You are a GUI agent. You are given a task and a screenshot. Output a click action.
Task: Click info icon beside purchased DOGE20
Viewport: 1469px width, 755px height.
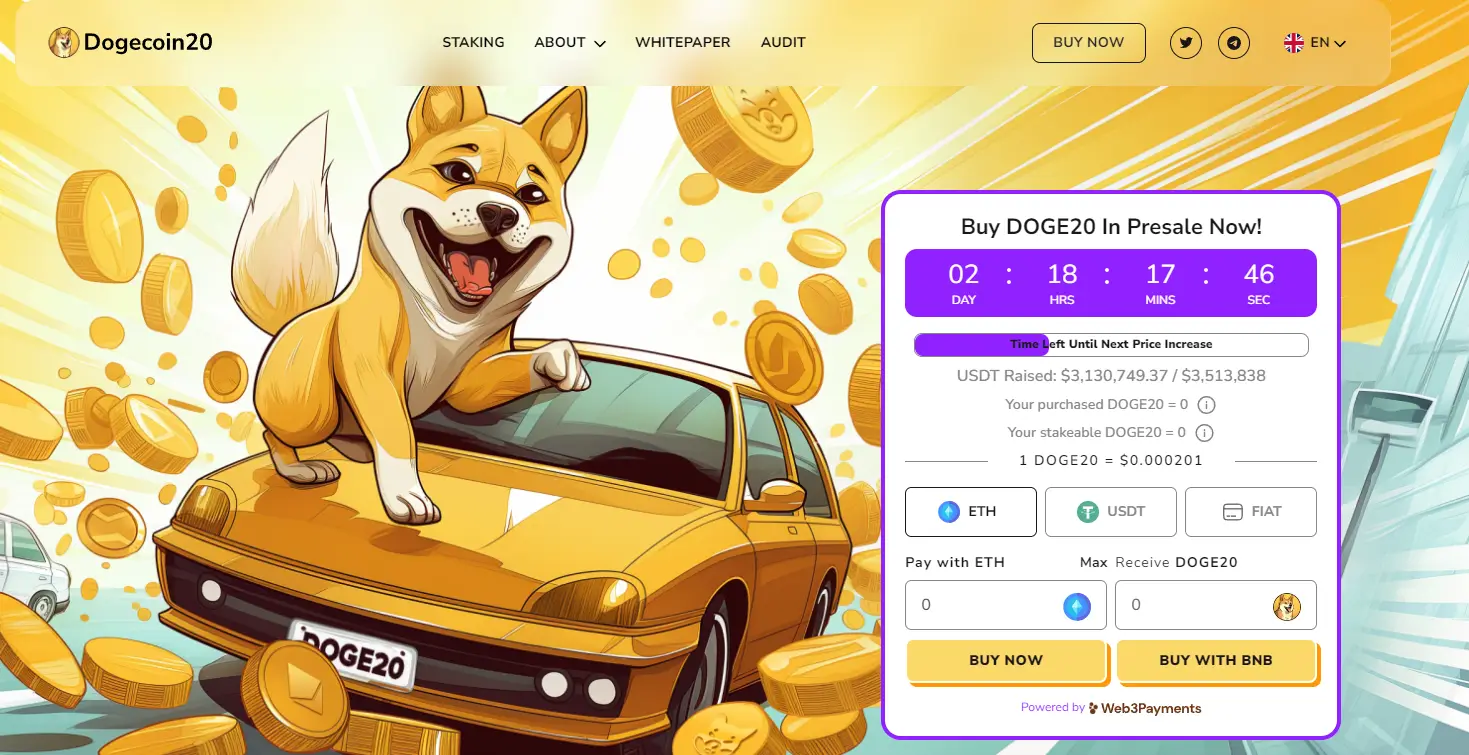[x=1206, y=405]
